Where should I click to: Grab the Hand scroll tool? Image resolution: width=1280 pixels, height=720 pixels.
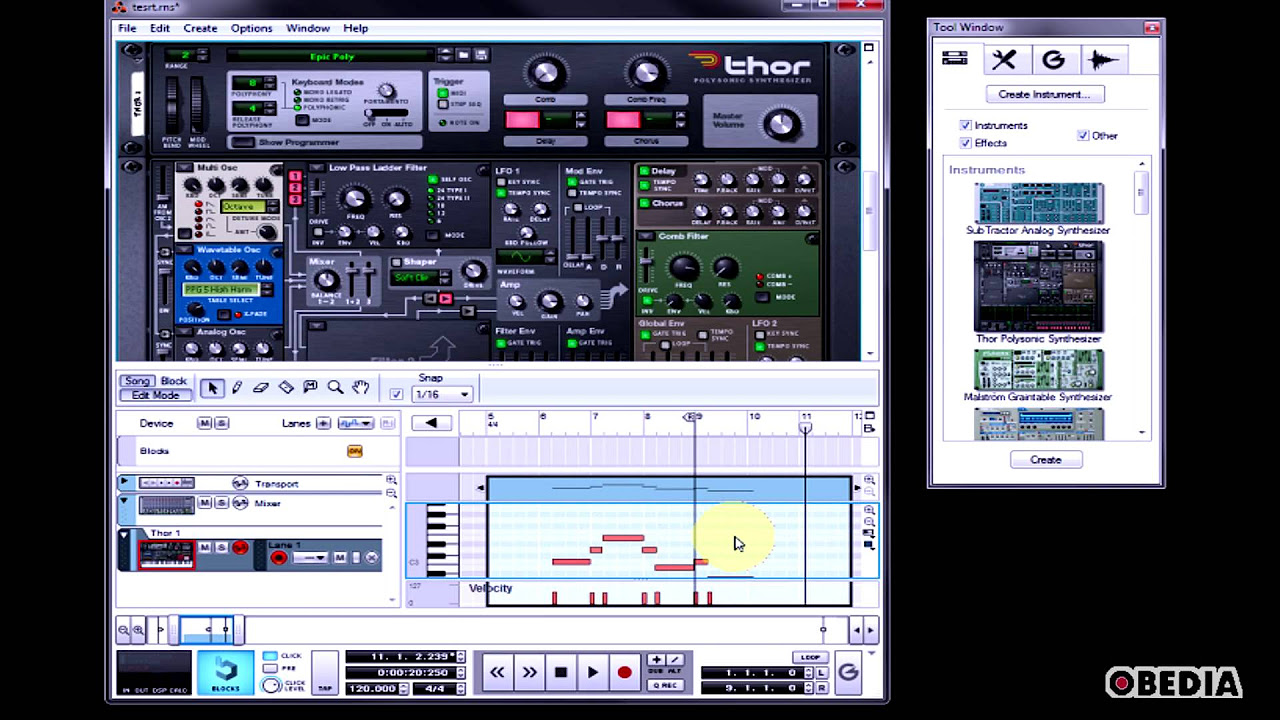[361, 387]
